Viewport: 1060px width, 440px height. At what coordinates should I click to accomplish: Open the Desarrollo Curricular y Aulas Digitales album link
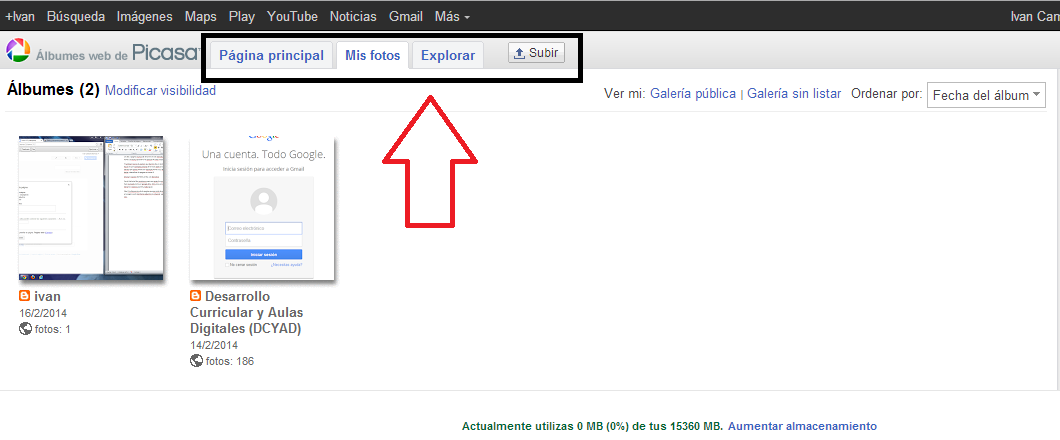tap(246, 312)
